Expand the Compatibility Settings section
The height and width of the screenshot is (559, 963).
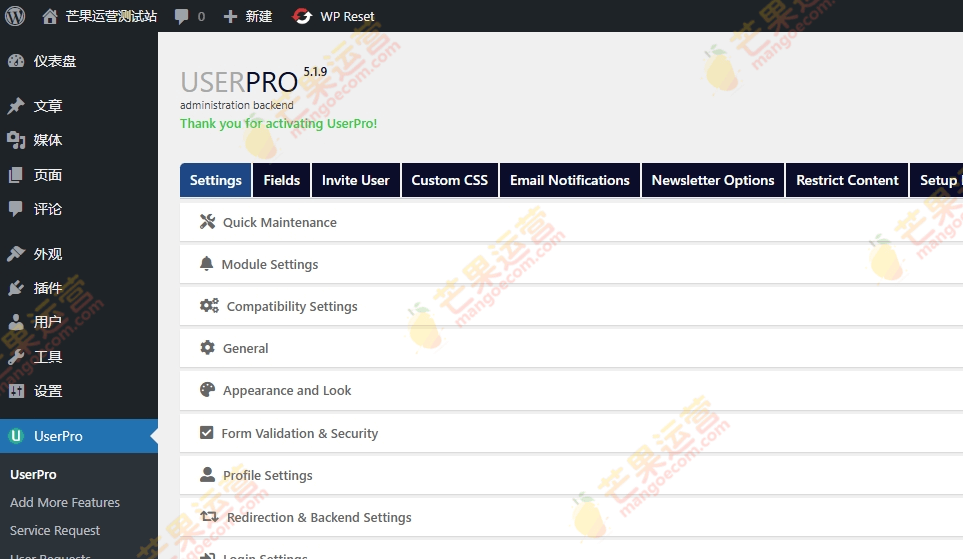[571, 306]
